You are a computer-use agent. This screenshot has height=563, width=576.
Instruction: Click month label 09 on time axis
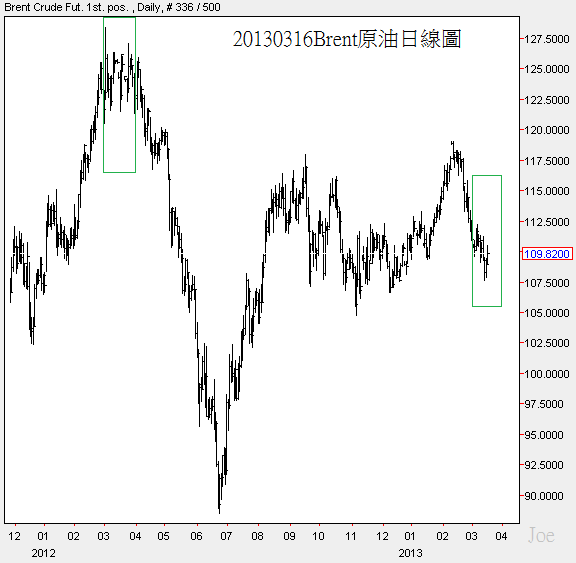[289, 536]
